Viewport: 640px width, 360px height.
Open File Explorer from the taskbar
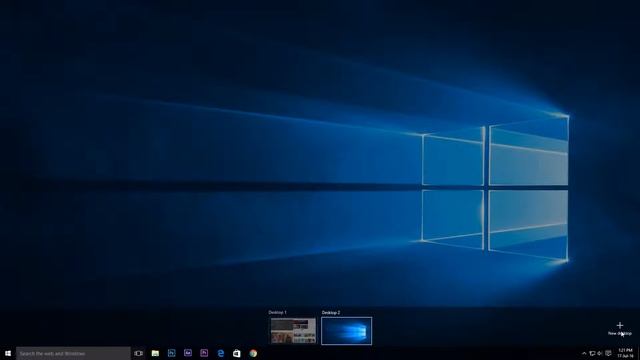(x=155, y=353)
